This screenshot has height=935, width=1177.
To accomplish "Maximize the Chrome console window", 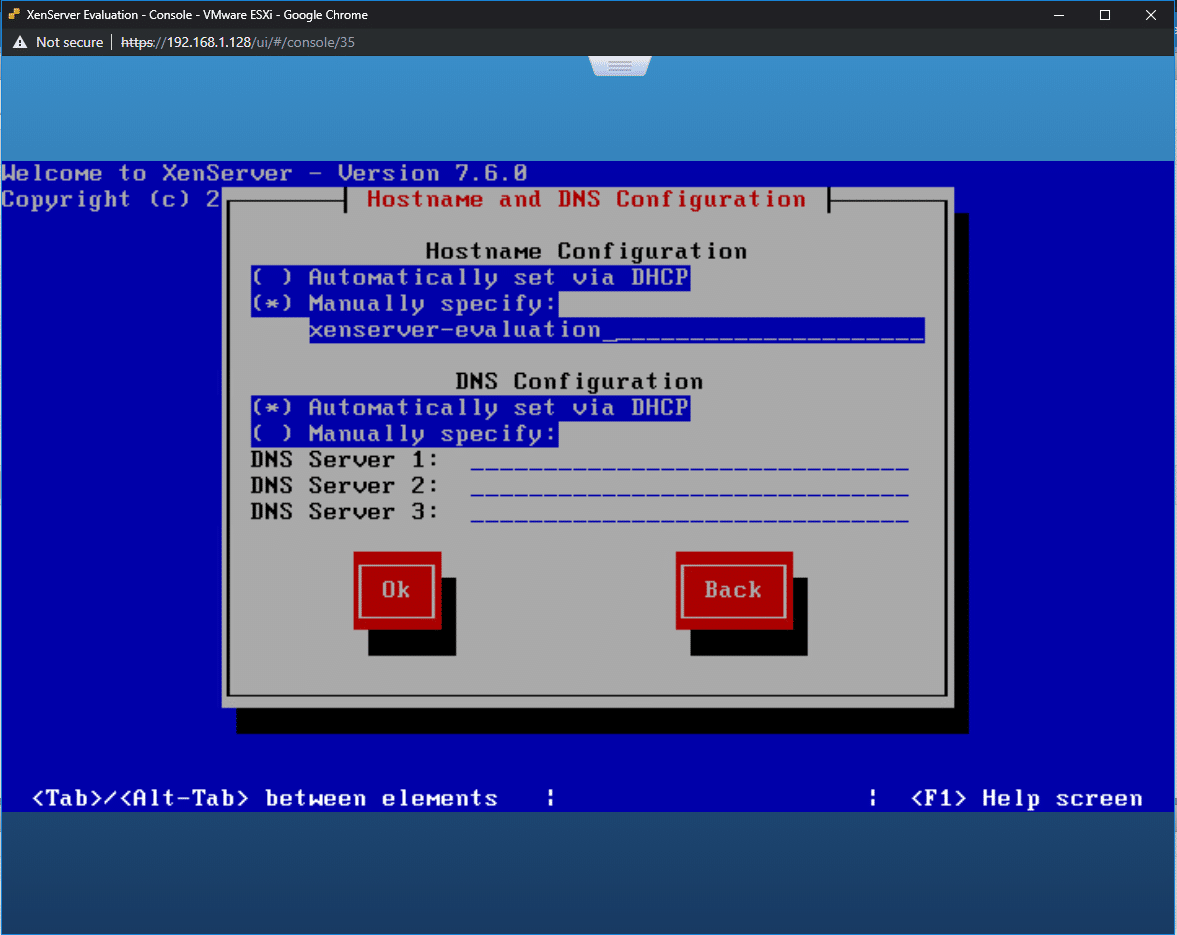I will (1104, 15).
